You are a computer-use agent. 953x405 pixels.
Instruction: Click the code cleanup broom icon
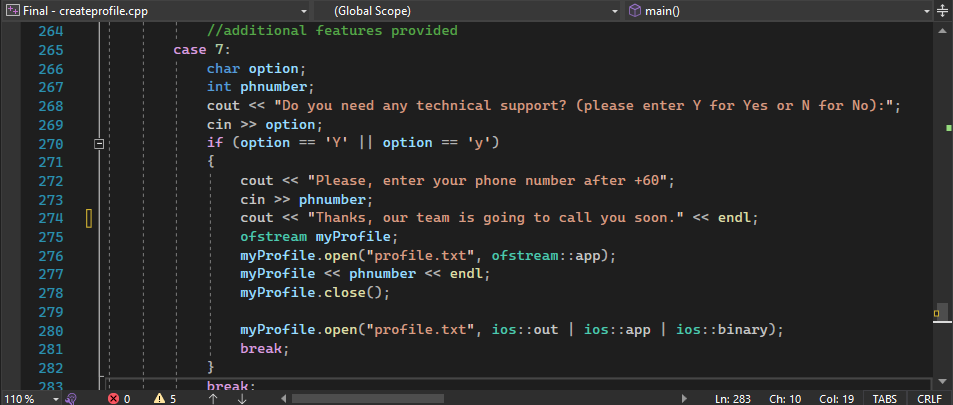(x=71, y=399)
